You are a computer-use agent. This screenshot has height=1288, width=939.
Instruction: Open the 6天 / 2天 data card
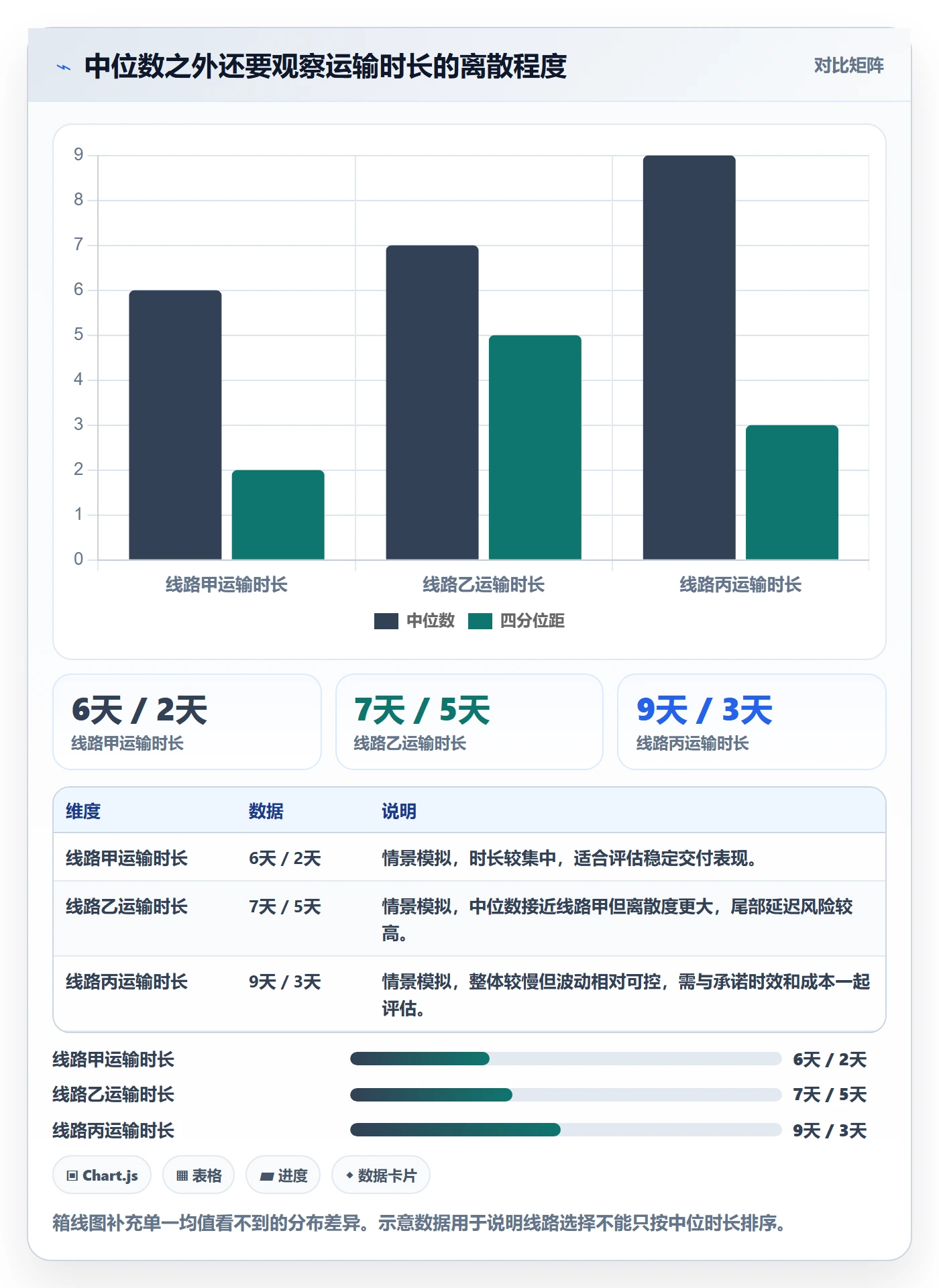tap(187, 722)
